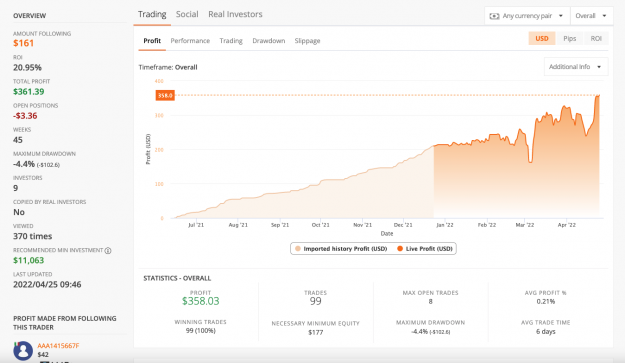The image size is (625, 363).
Task: Click the AAA1415667F investor avatar
Action: pos(23,351)
